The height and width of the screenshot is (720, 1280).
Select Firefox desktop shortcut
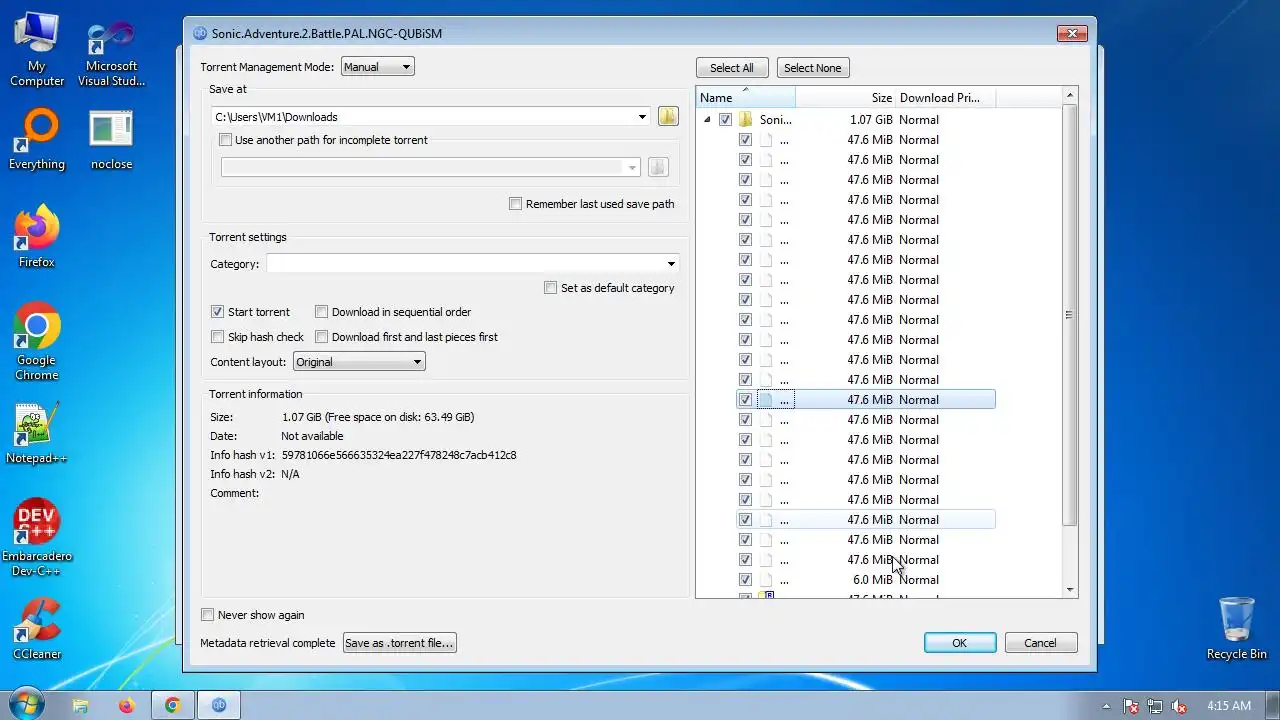click(x=37, y=237)
